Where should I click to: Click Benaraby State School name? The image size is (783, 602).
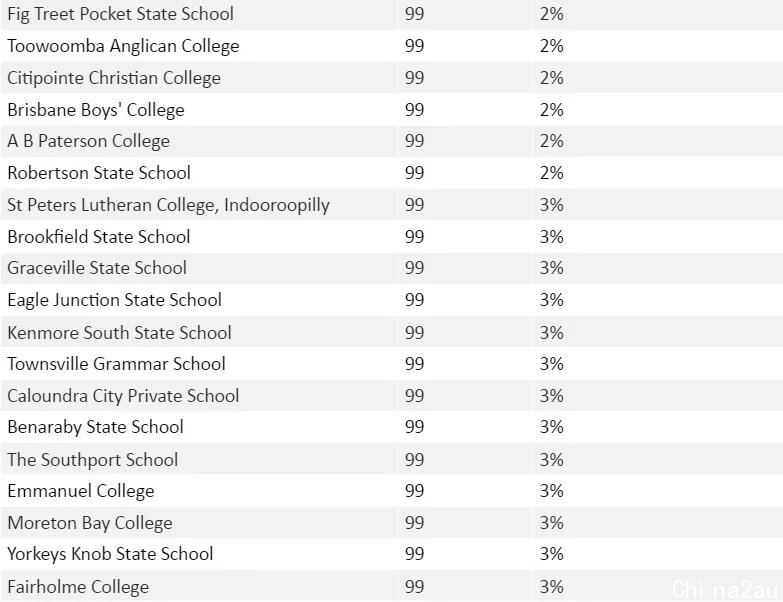(x=95, y=427)
